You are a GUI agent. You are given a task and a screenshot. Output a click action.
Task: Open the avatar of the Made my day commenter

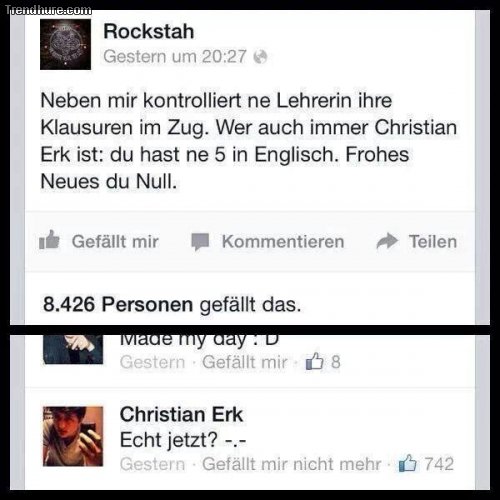click(73, 349)
